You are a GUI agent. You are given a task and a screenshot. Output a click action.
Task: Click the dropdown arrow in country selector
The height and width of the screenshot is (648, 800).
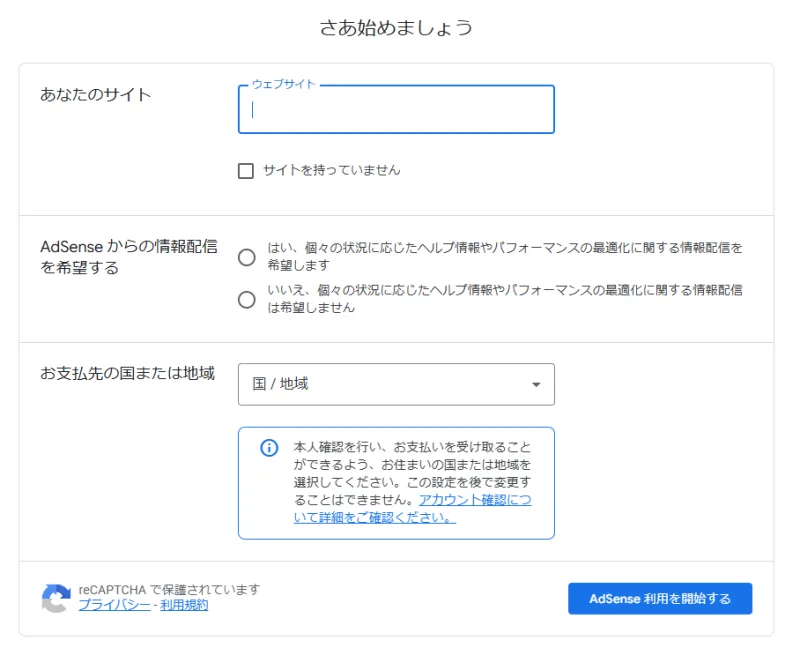tap(536, 385)
